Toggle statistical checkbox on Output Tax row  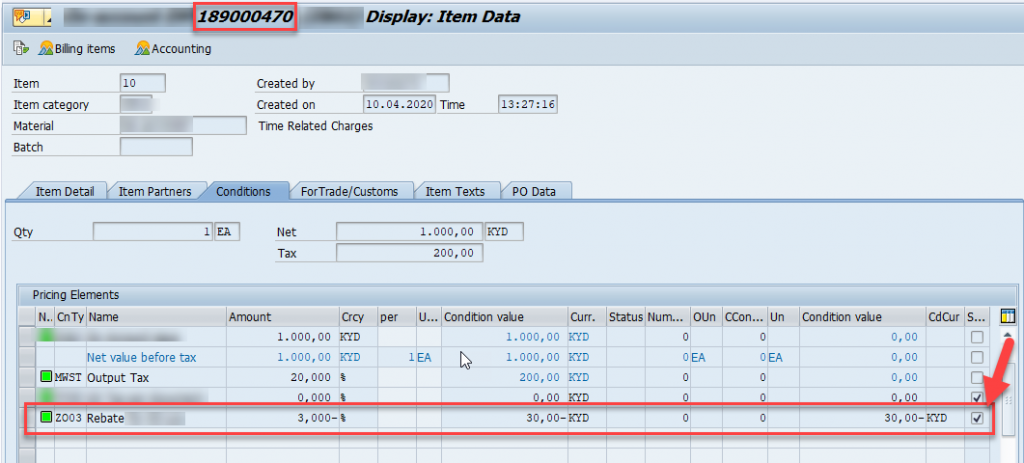(976, 377)
